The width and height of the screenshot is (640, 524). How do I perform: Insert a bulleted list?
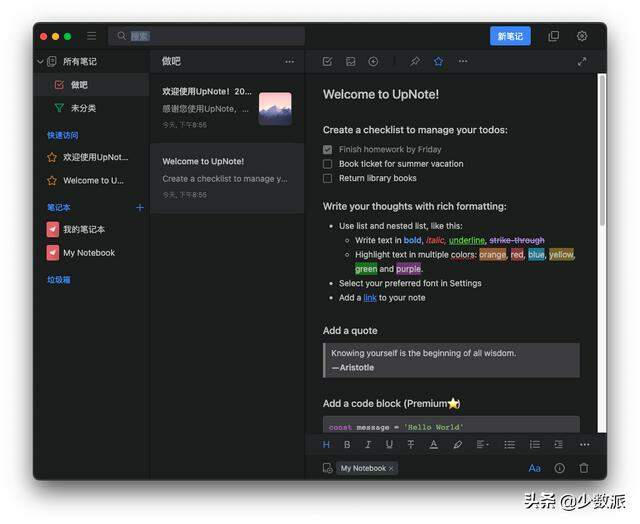pyautogui.click(x=509, y=445)
